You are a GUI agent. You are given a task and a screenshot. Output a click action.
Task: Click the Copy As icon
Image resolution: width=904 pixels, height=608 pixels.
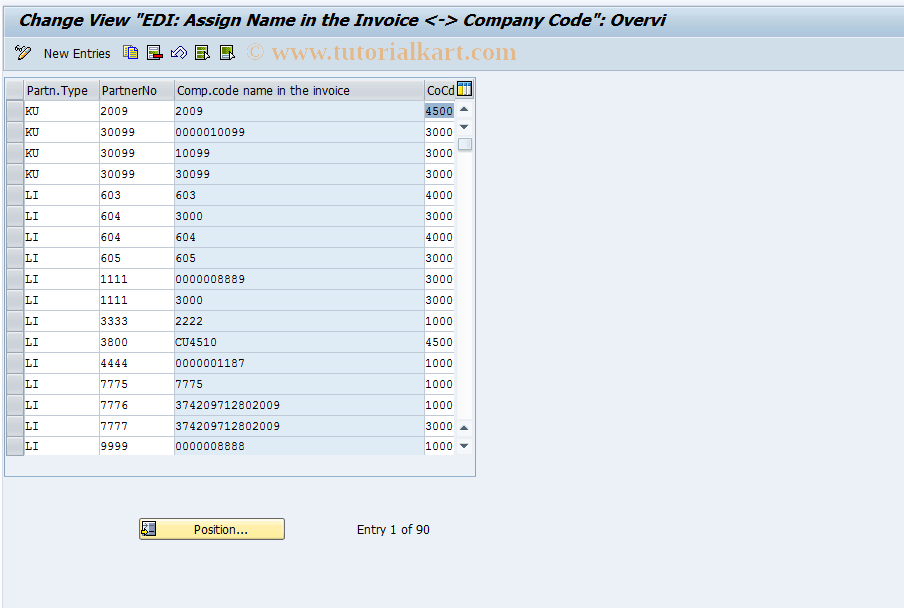click(x=130, y=53)
